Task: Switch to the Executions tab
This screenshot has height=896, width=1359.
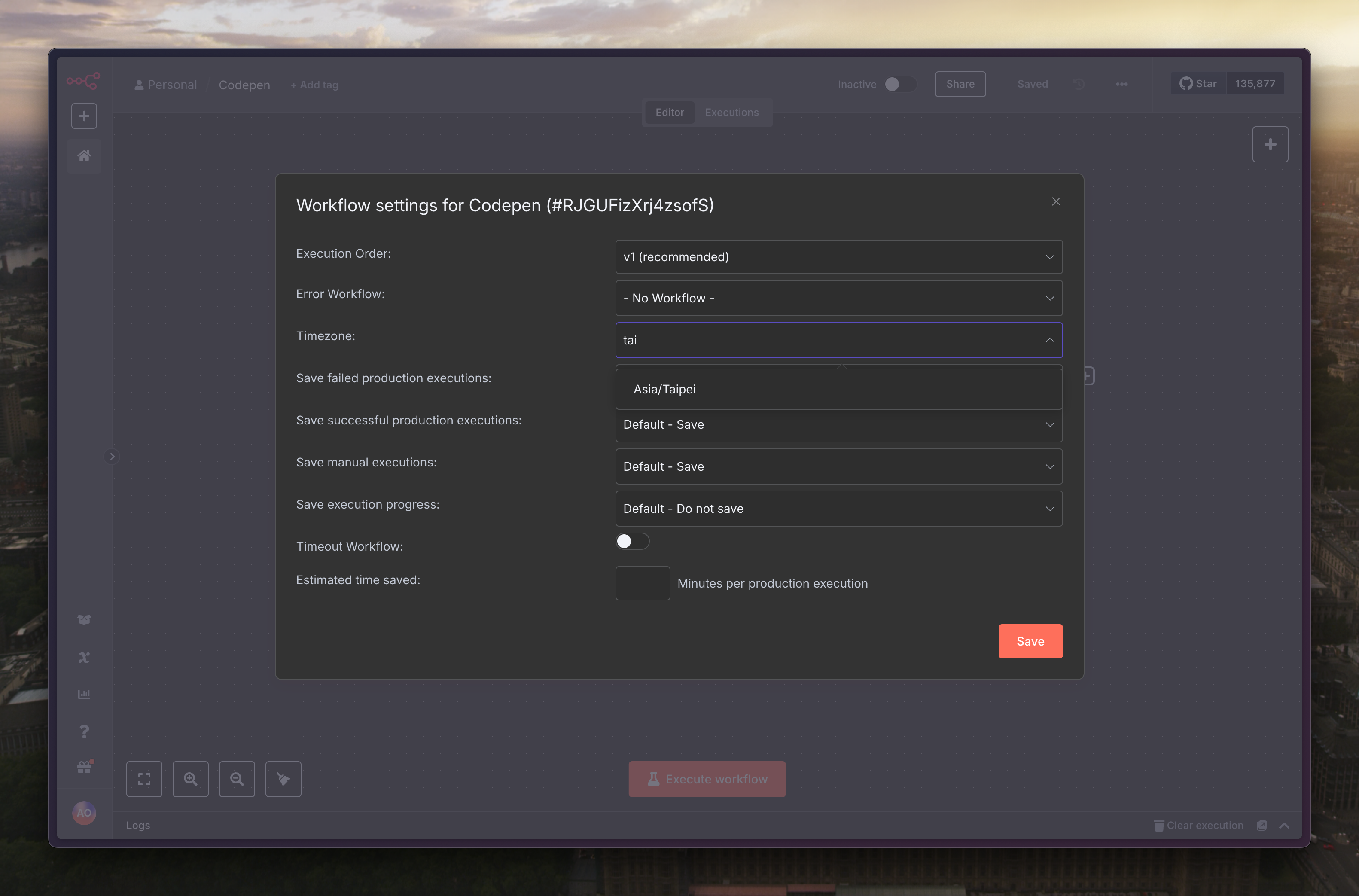Action: click(731, 112)
